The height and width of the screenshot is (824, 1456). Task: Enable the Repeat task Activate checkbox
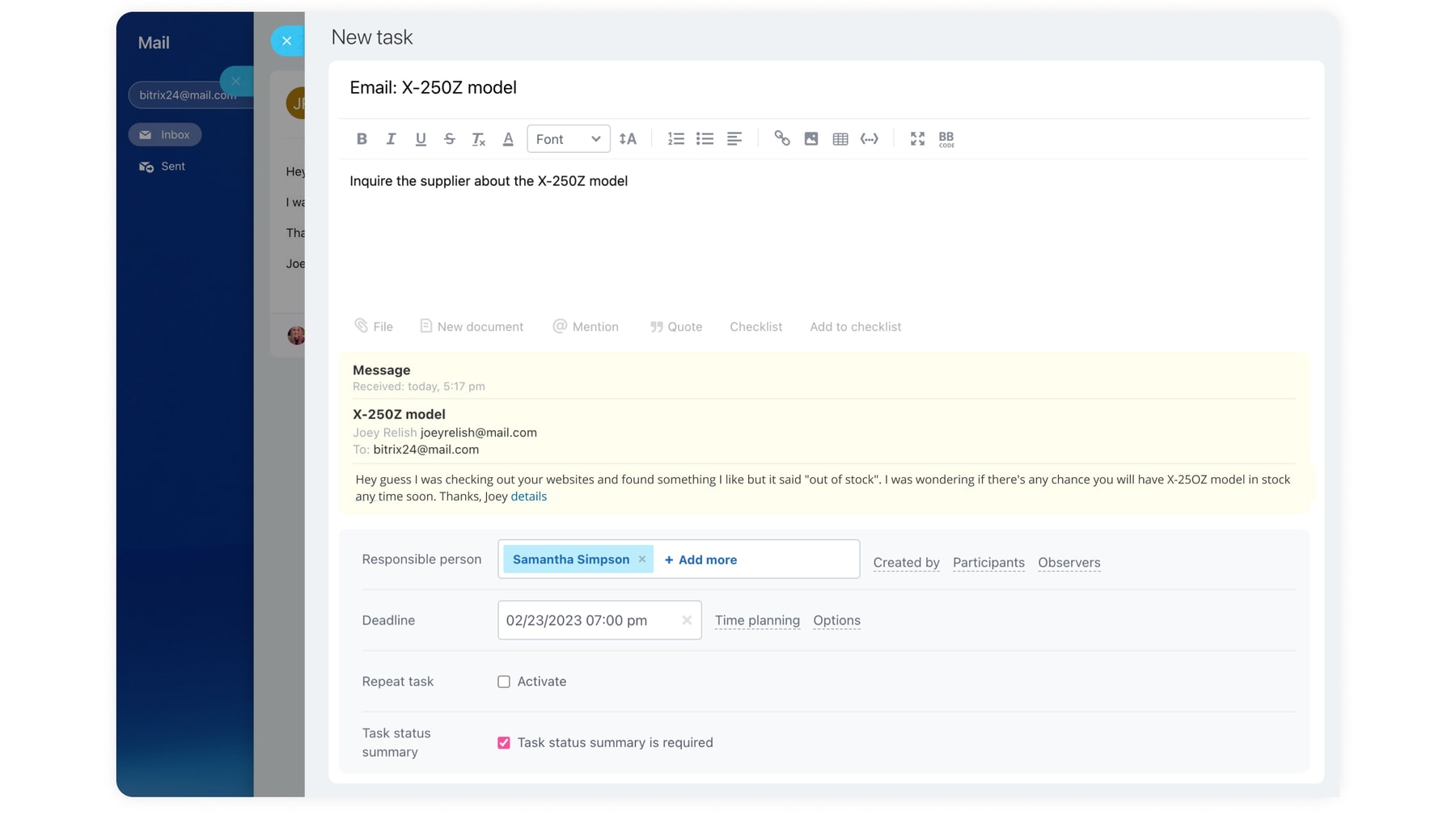(504, 682)
